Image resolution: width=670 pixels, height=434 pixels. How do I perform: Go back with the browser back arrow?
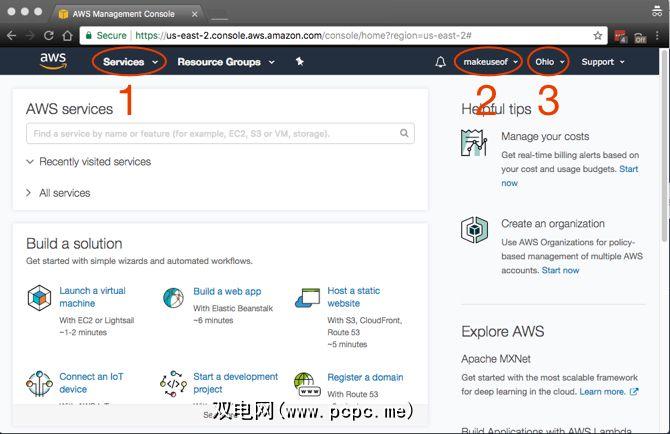point(11,35)
